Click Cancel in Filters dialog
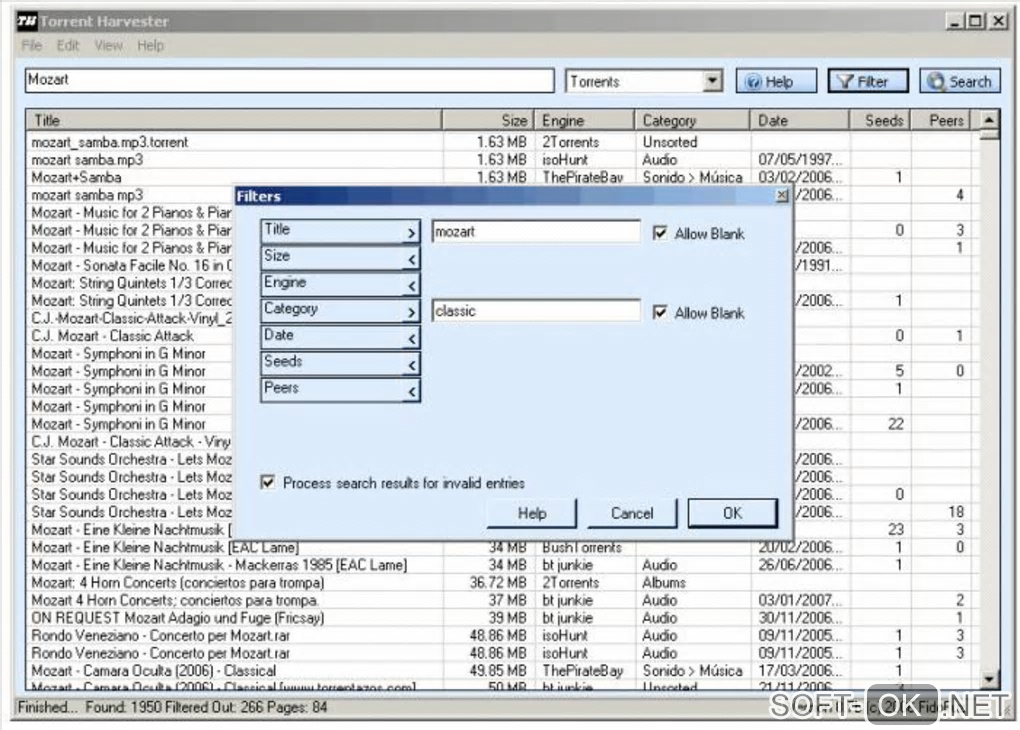Image resolution: width=1020 pixels, height=730 pixels. click(632, 513)
